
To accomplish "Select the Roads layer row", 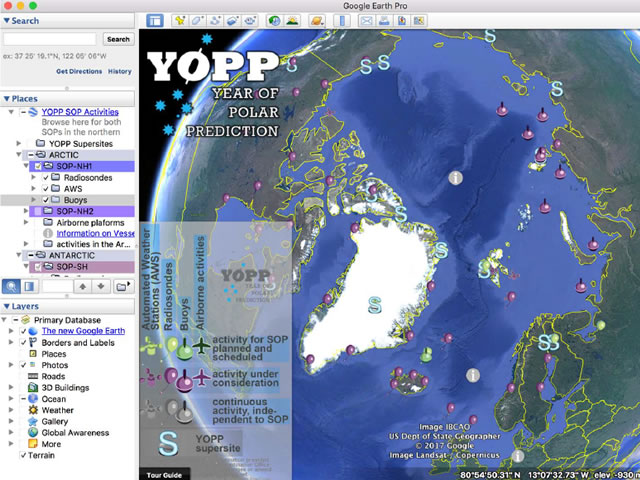I will [53, 376].
